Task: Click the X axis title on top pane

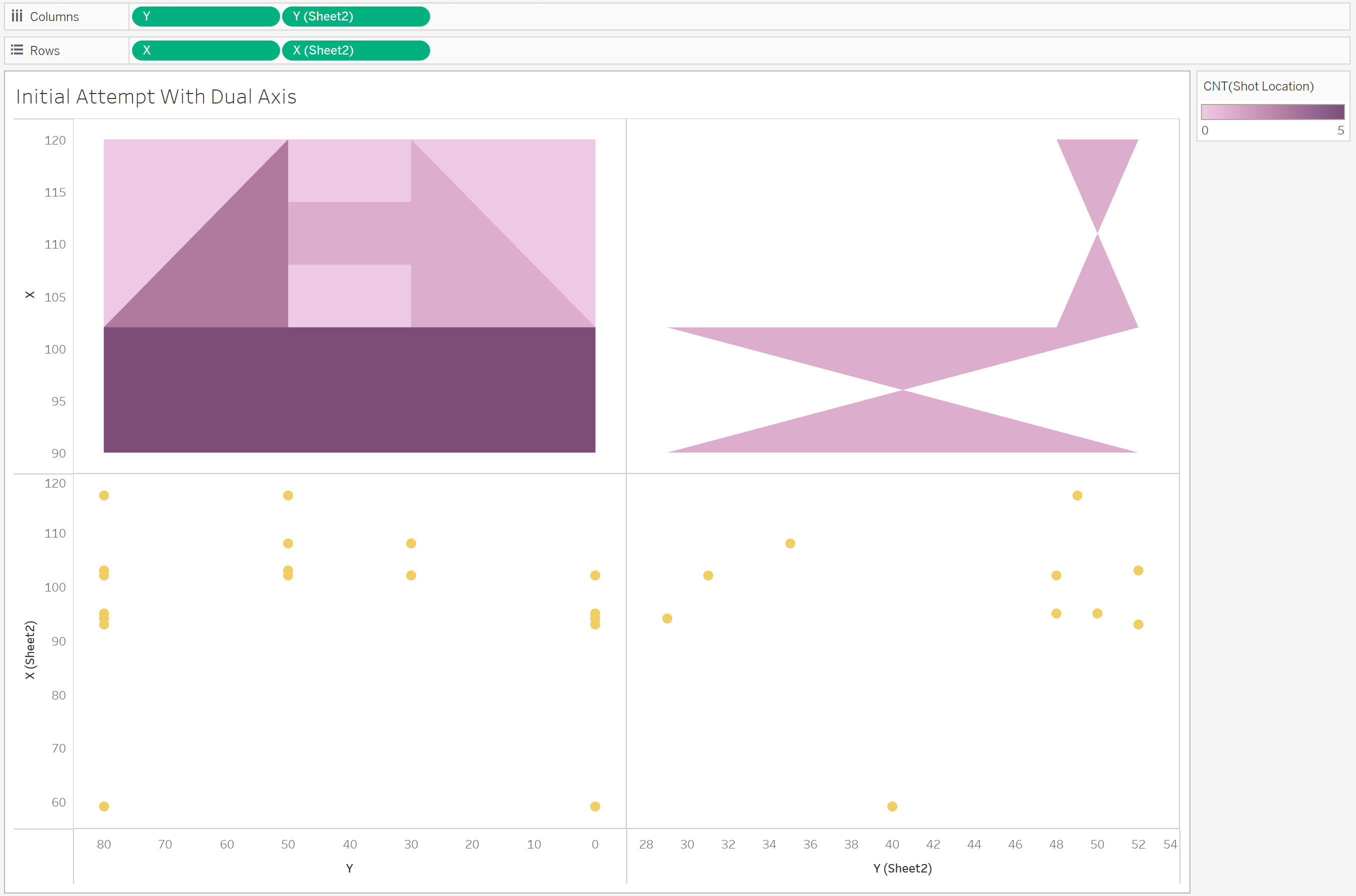Action: point(30,295)
